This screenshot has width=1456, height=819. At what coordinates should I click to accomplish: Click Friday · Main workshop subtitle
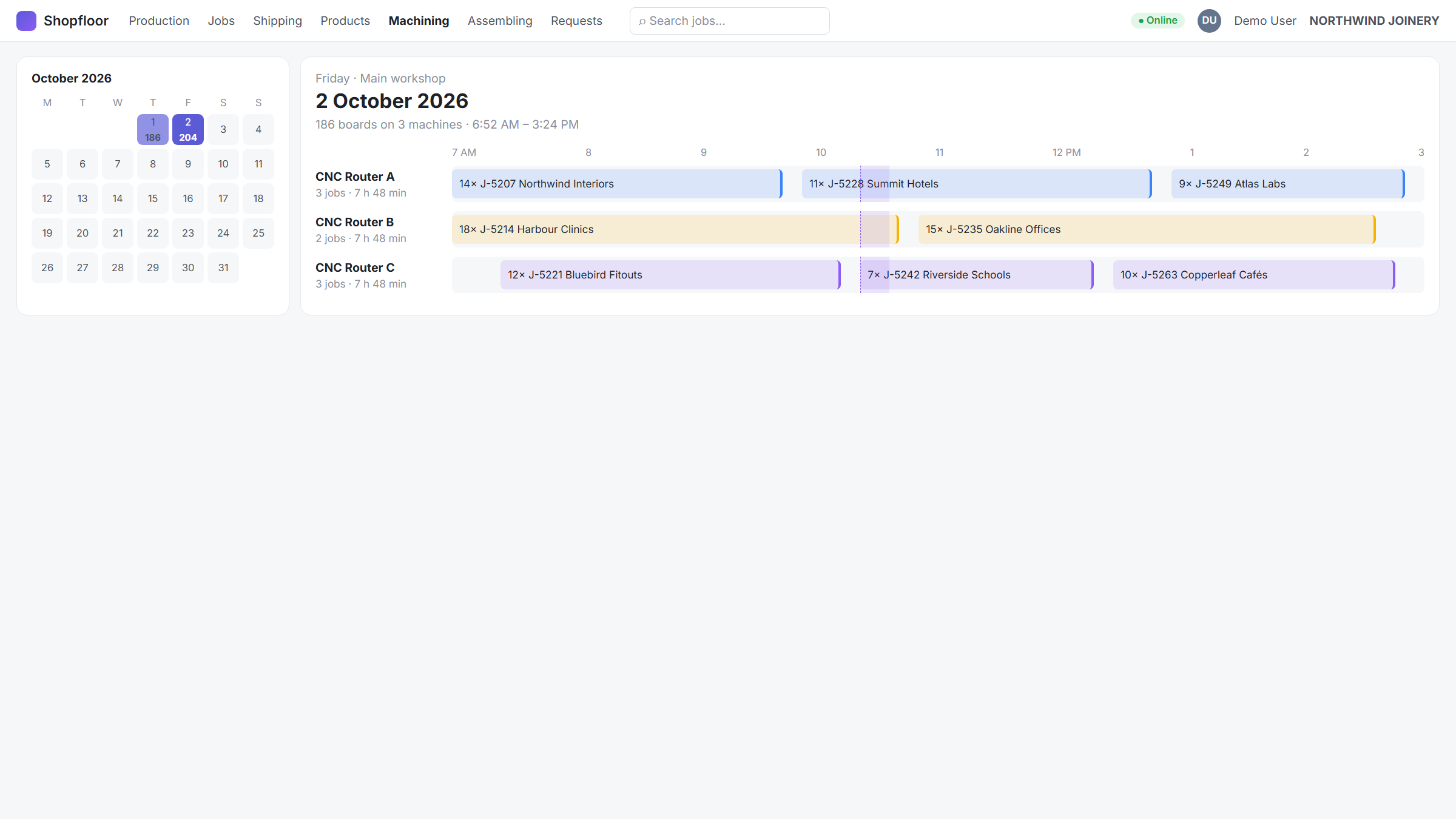380,78
